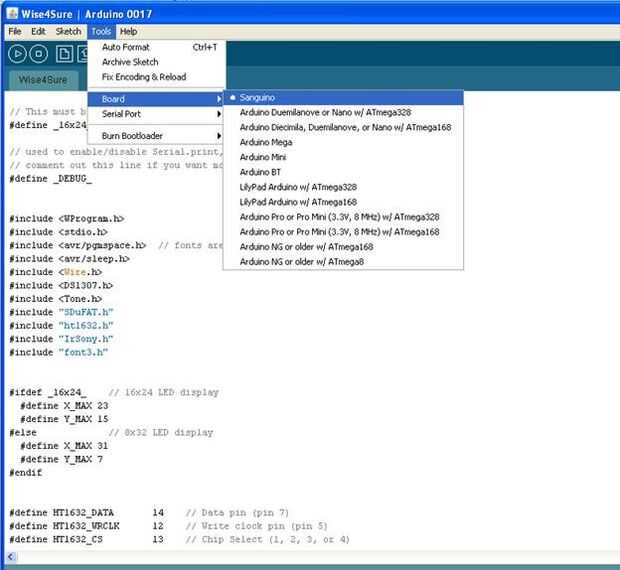620x570 pixels.
Task: Choose Auto Format from Tools menu
Action: (157, 47)
